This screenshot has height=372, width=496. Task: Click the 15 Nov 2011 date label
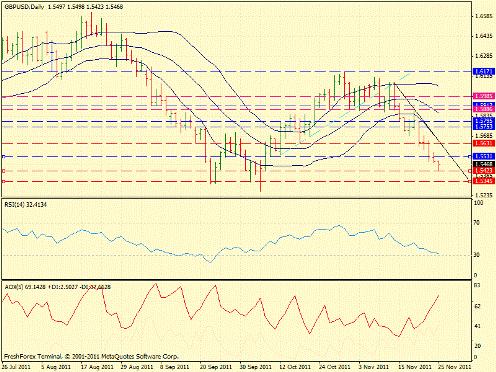tap(414, 367)
